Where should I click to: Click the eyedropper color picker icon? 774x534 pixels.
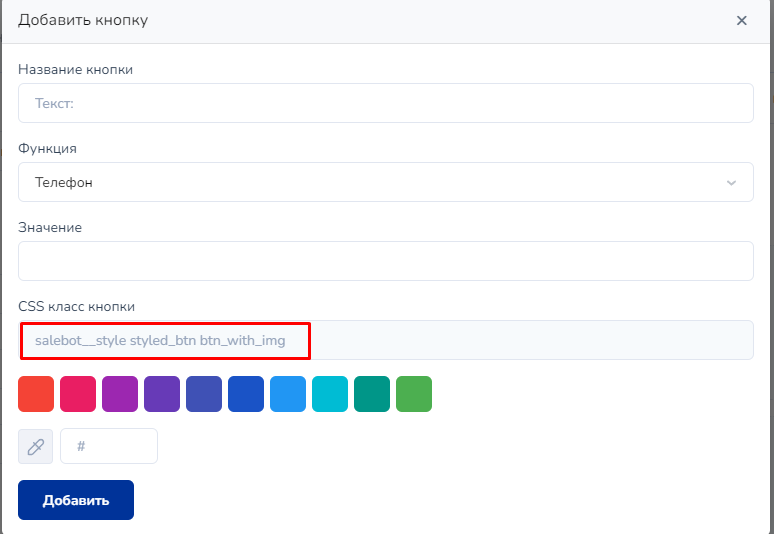pos(36,446)
